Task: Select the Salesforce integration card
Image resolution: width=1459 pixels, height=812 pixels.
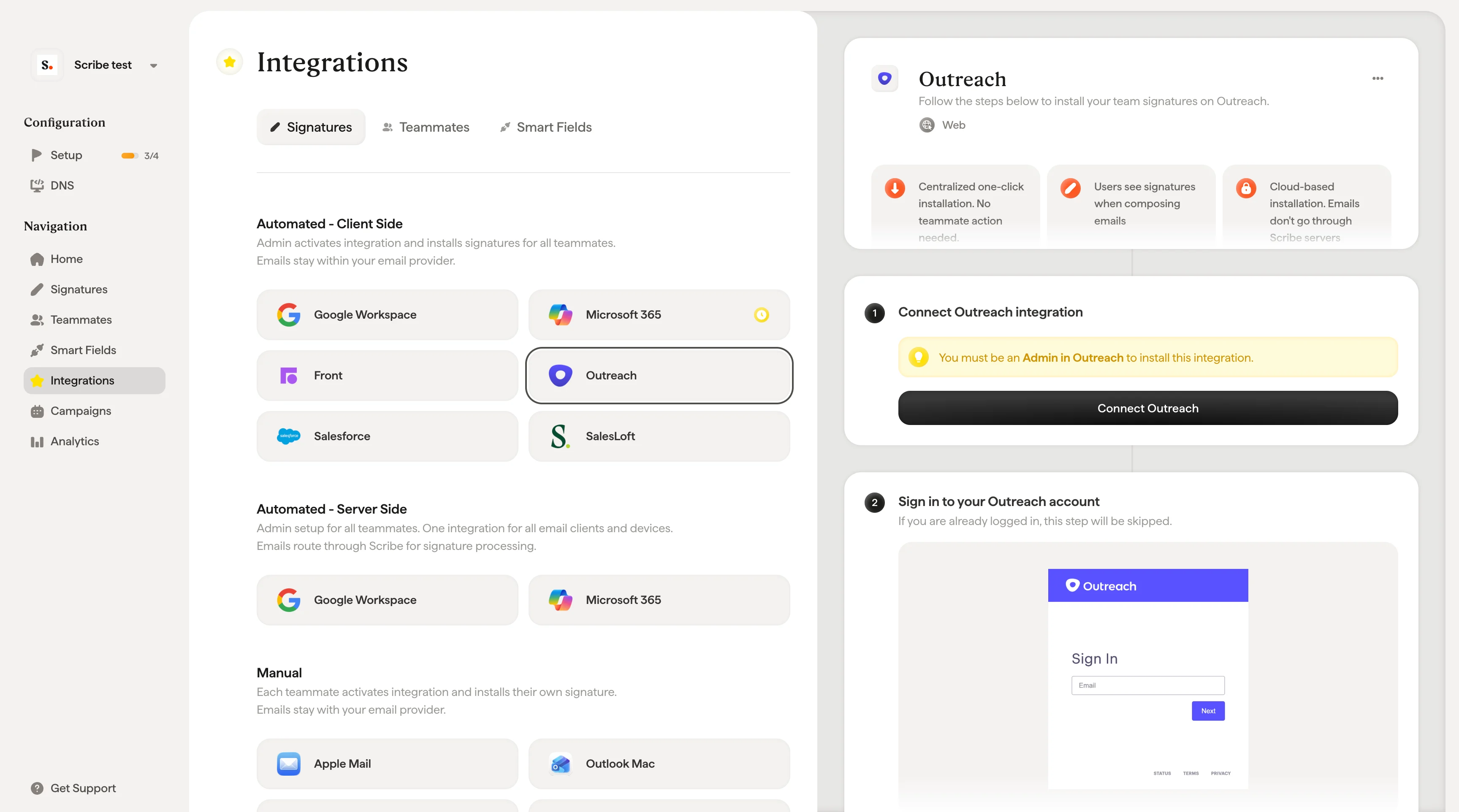Action: click(x=388, y=436)
